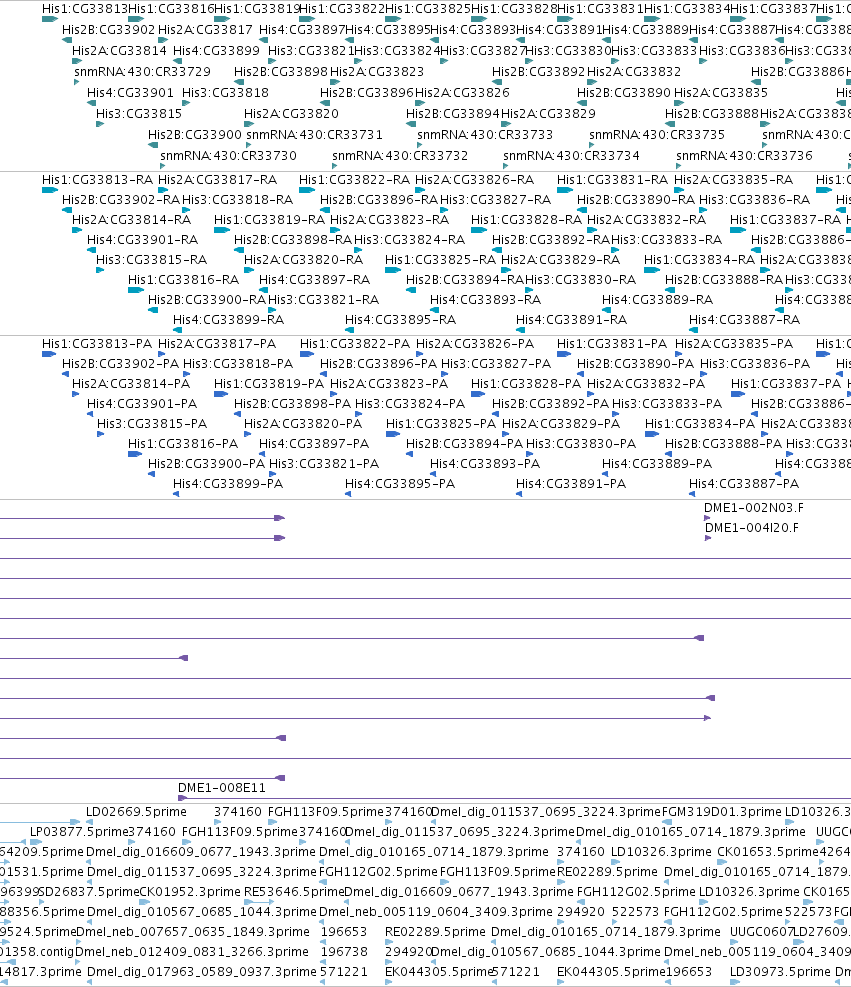Select protein His4:CG33887-PA
The height and width of the screenshot is (987, 851).
tap(744, 483)
